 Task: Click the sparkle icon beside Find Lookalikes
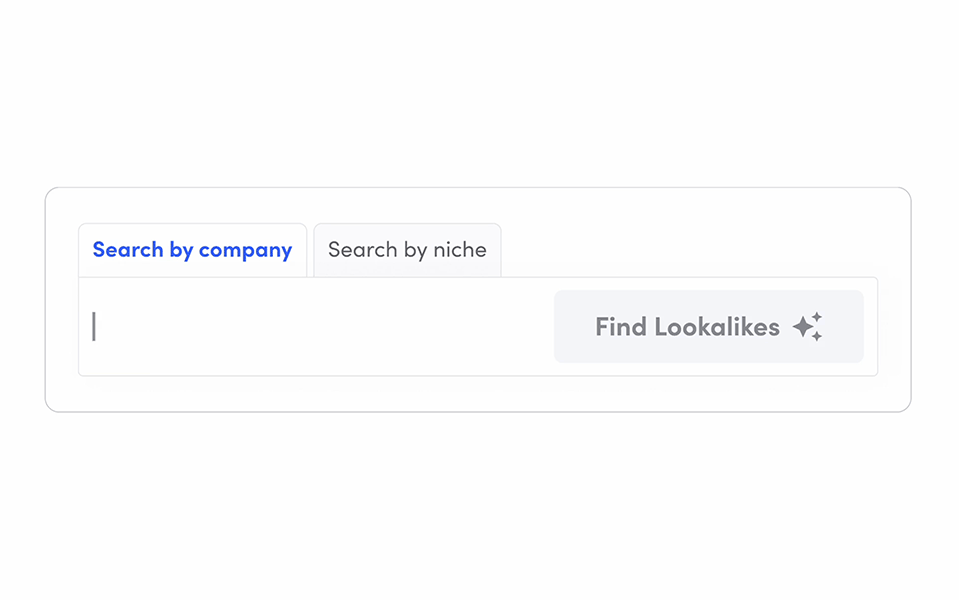(x=807, y=327)
